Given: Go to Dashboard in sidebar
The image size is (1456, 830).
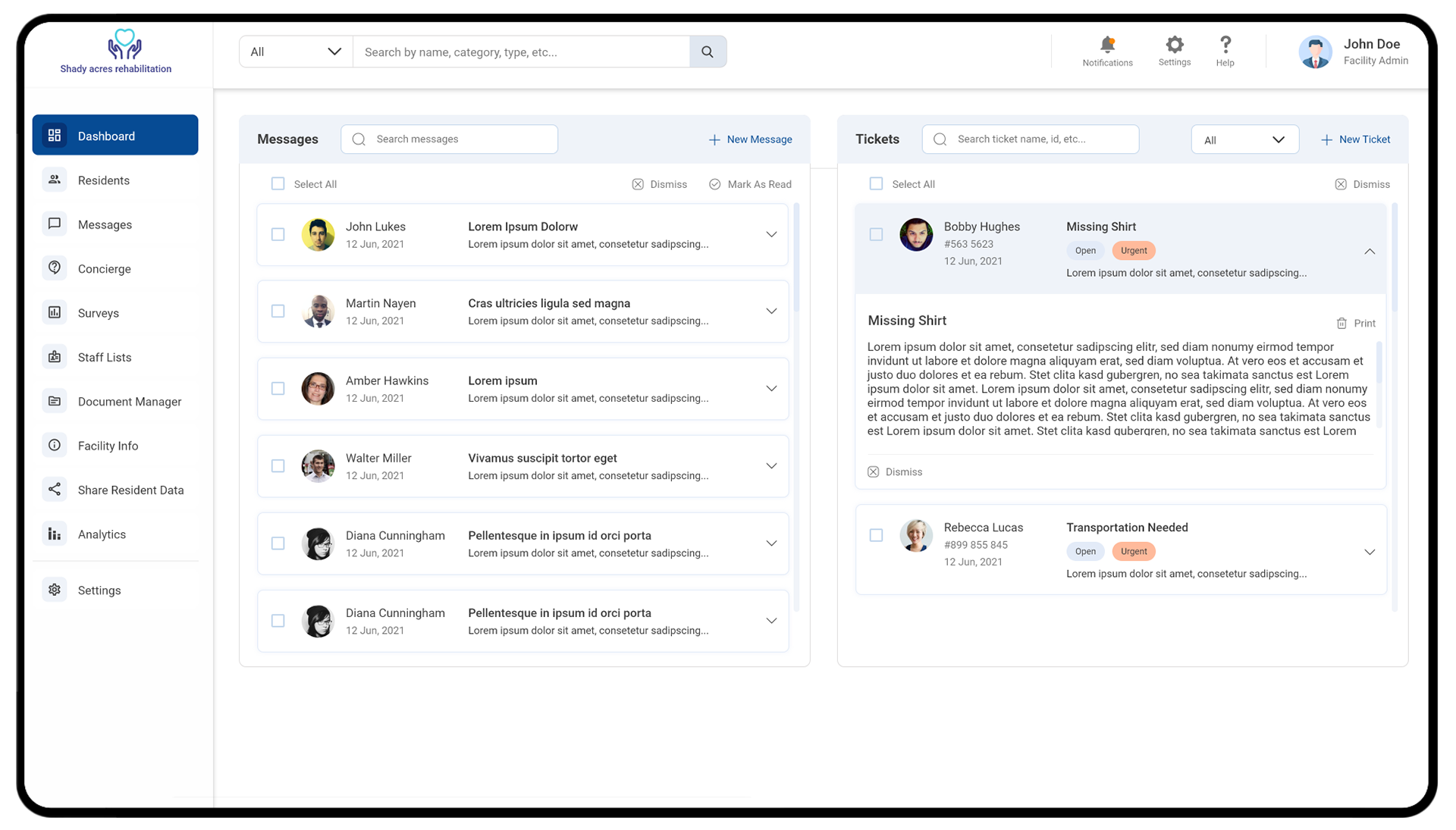Looking at the screenshot, I should pyautogui.click(x=115, y=135).
